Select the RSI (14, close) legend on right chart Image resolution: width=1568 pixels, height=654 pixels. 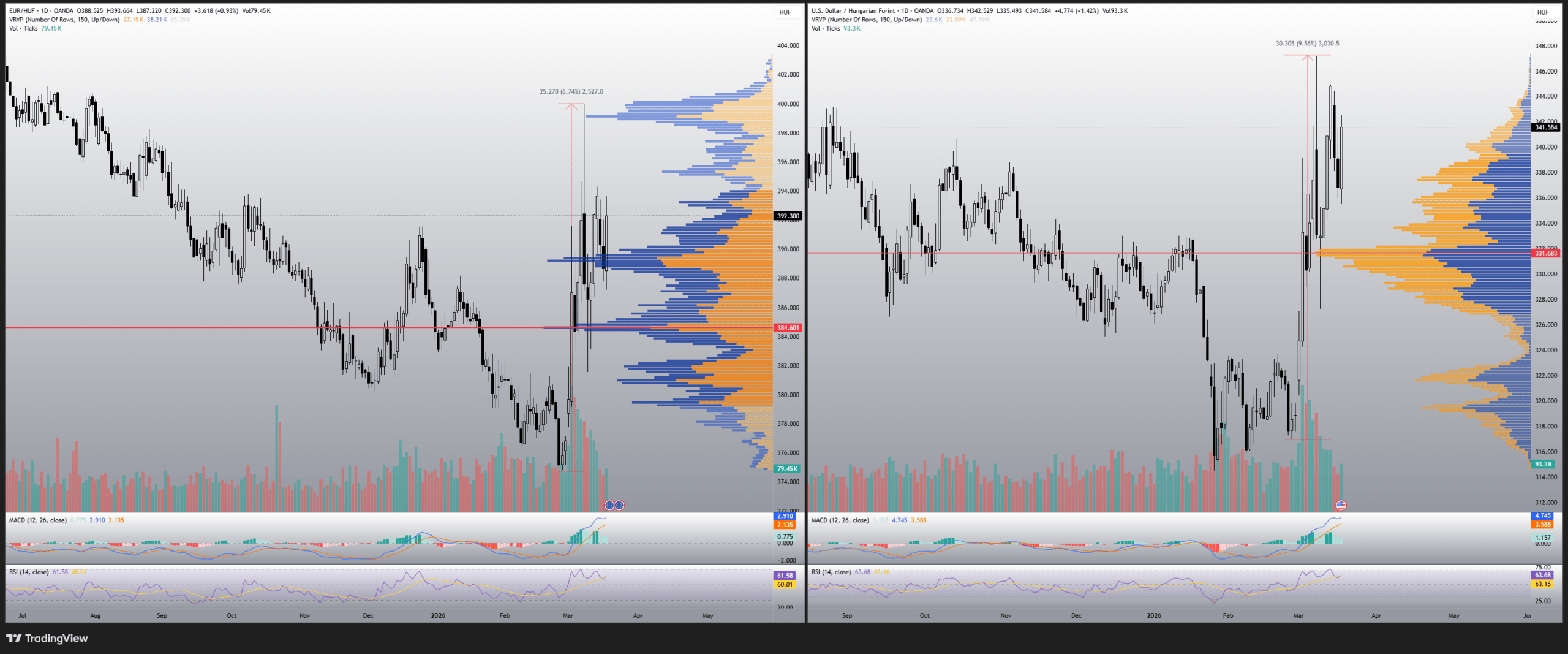click(x=831, y=572)
